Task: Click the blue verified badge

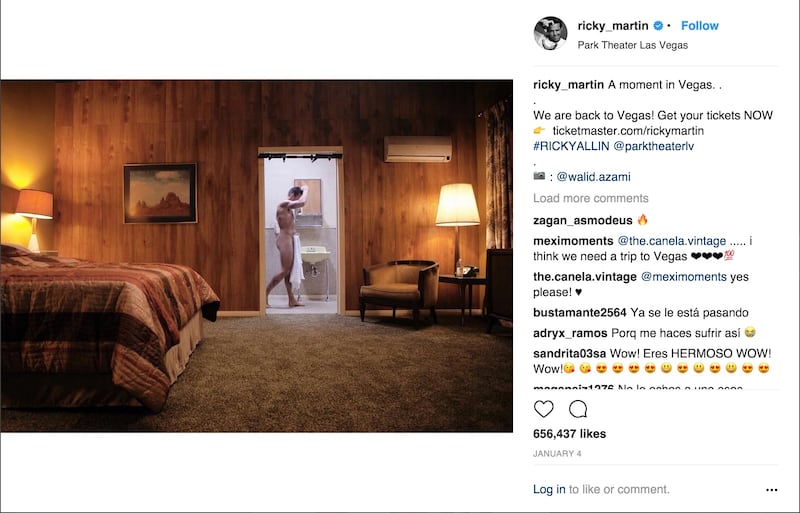Action: [x=658, y=26]
